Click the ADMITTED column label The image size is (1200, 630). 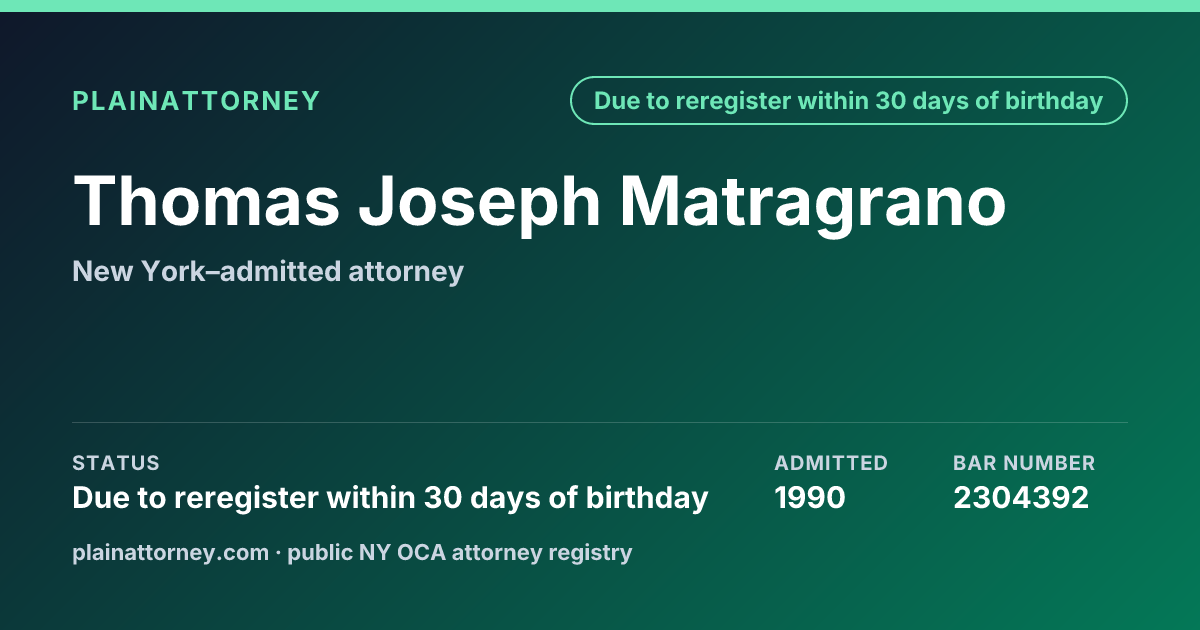pos(831,463)
